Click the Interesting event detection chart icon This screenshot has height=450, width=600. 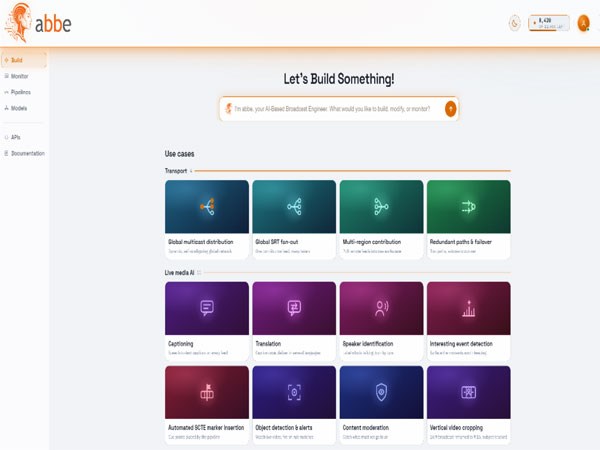pos(469,308)
